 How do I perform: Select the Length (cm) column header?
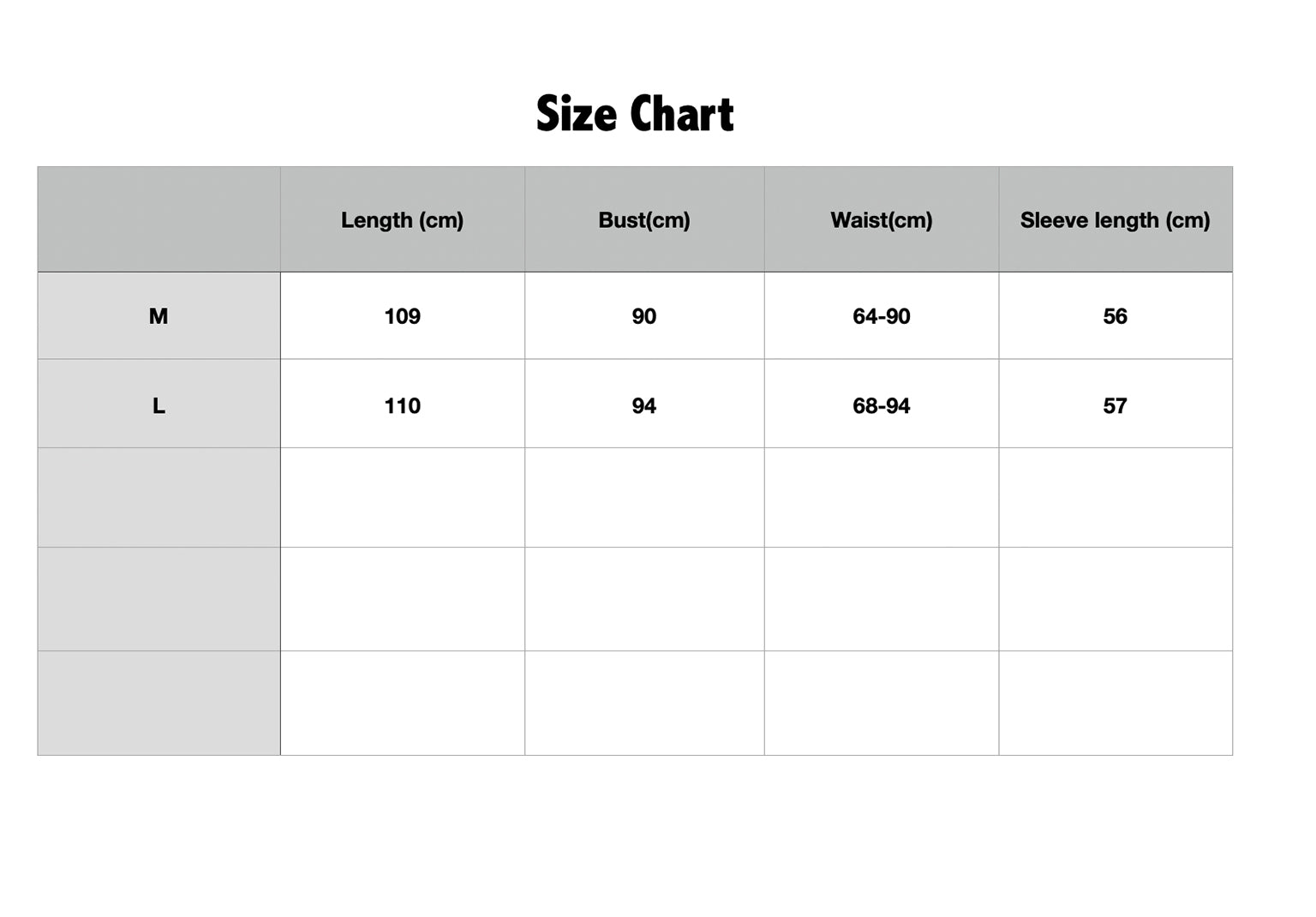[x=402, y=220]
